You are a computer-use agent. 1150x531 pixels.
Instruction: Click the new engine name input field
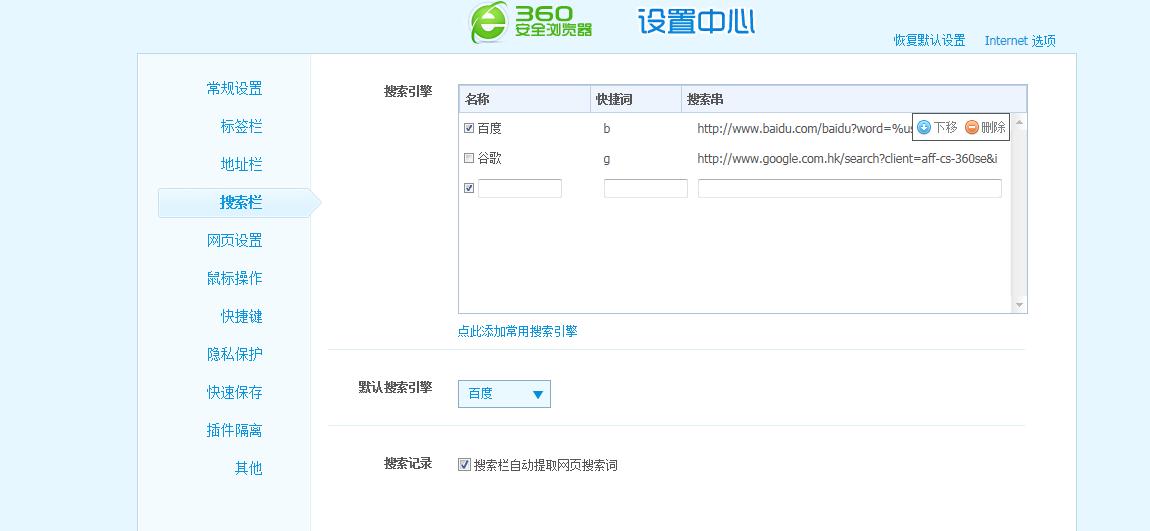pos(520,188)
